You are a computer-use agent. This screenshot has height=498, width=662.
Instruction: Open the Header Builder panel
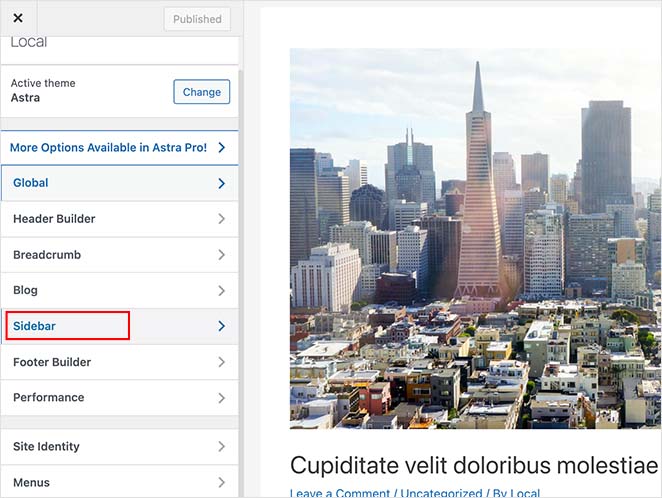[x=54, y=219]
